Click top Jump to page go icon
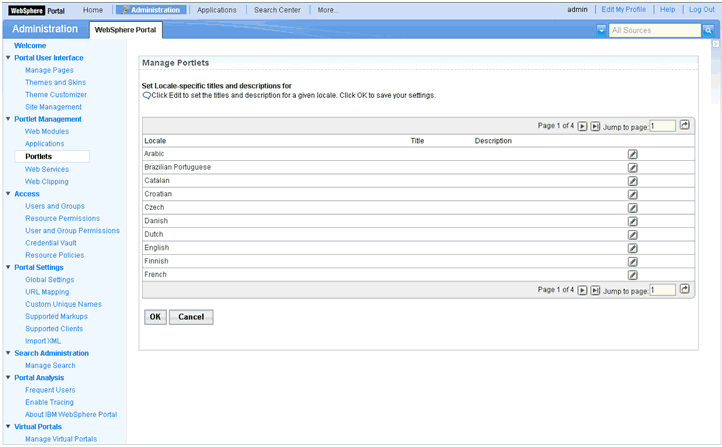The image size is (722, 447). (x=685, y=125)
